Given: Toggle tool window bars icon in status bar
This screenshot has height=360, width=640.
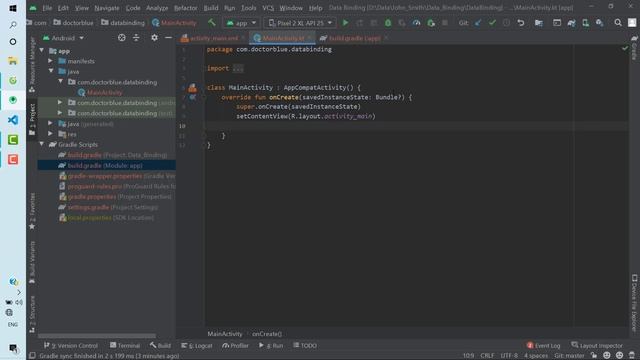Looking at the screenshot, I should [x=32, y=356].
